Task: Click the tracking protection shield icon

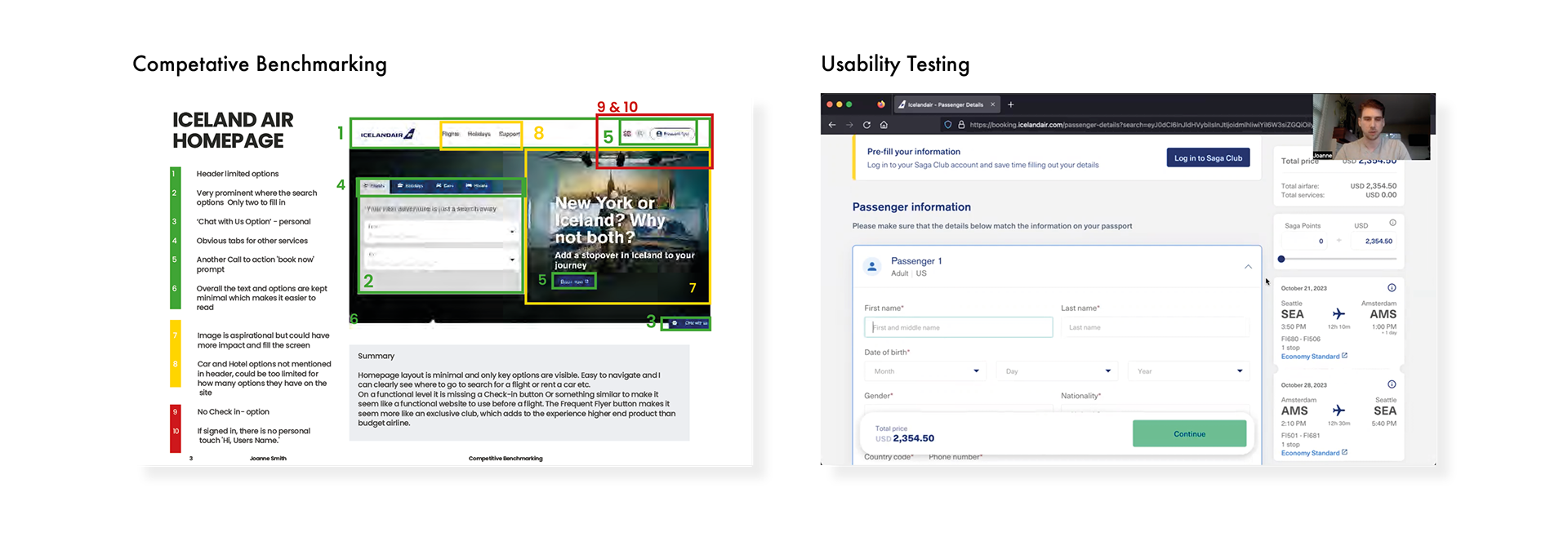Action: tap(947, 125)
